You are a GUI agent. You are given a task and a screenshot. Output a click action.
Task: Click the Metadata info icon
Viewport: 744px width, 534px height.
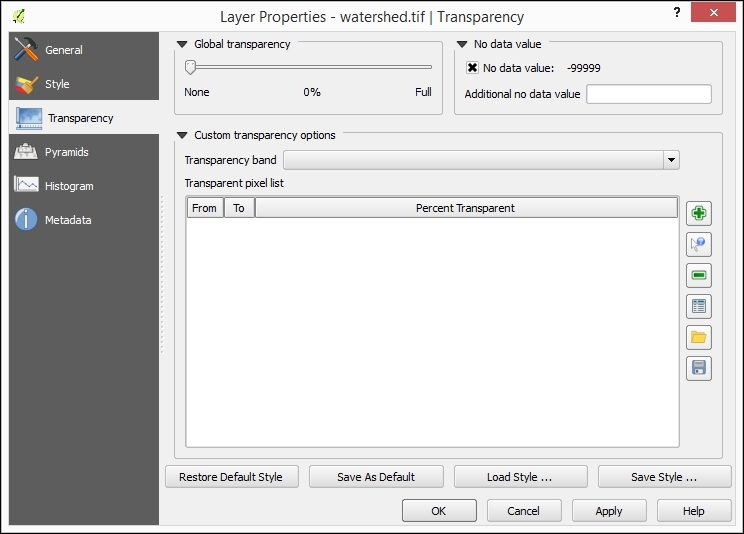tap(26, 219)
